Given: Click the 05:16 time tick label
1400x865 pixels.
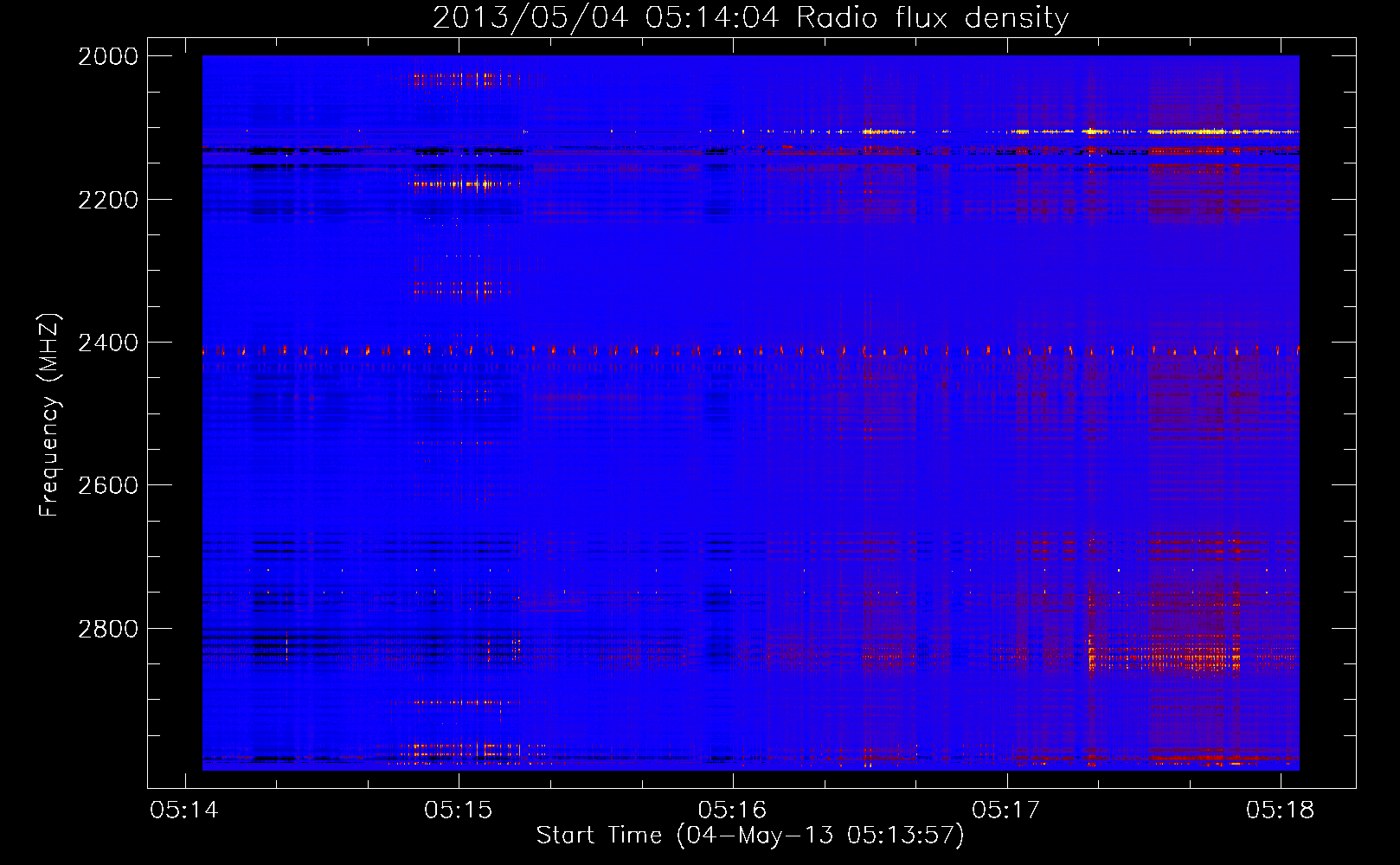Looking at the screenshot, I should 733,810.
